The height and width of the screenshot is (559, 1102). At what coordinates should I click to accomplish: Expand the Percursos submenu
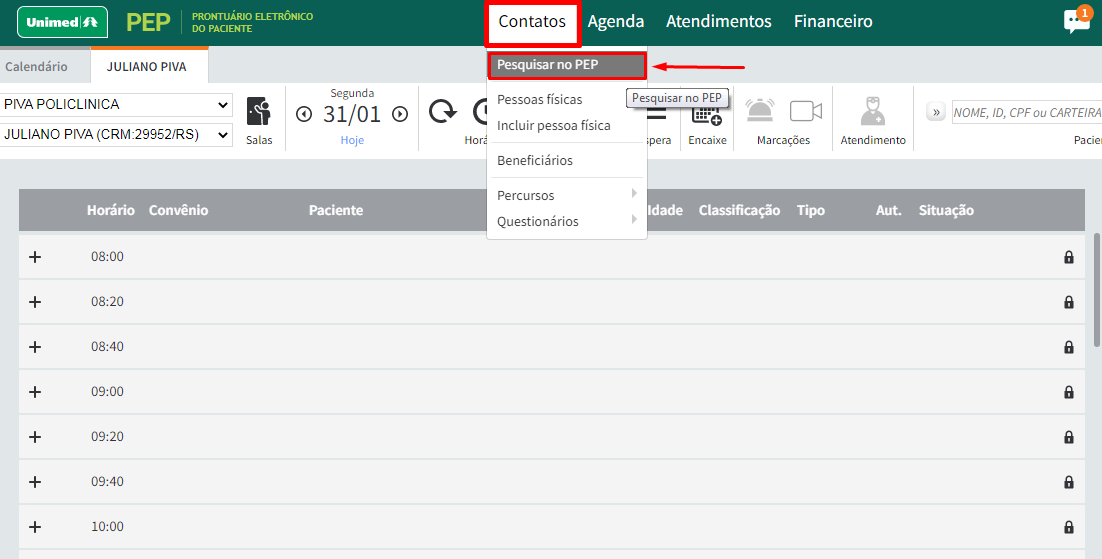[x=566, y=195]
